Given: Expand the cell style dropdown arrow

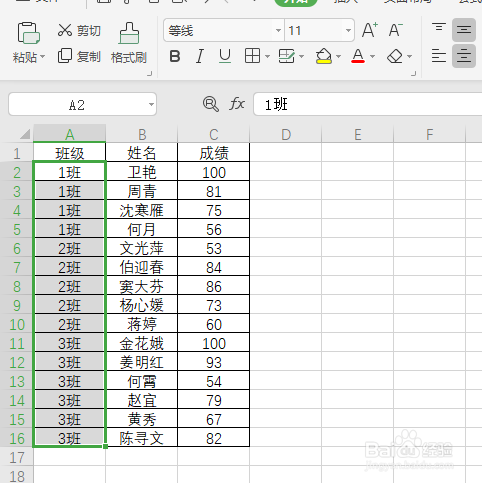Looking at the screenshot, I should coord(302,56).
